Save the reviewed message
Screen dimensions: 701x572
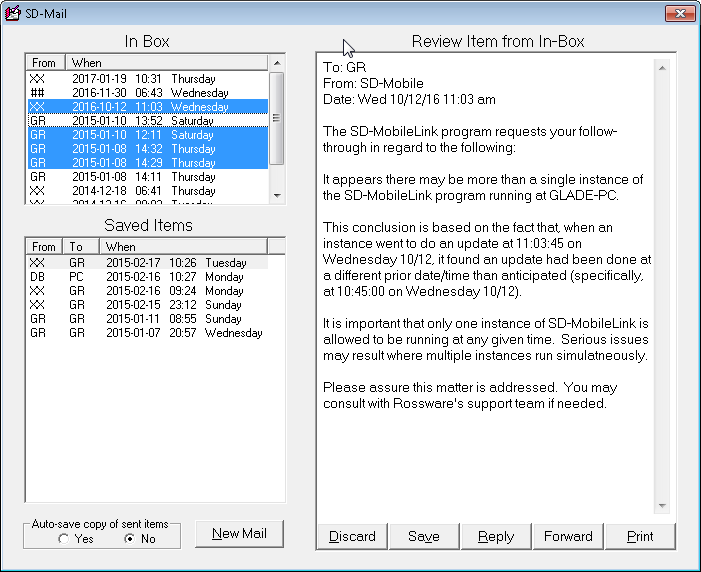pyautogui.click(x=424, y=536)
